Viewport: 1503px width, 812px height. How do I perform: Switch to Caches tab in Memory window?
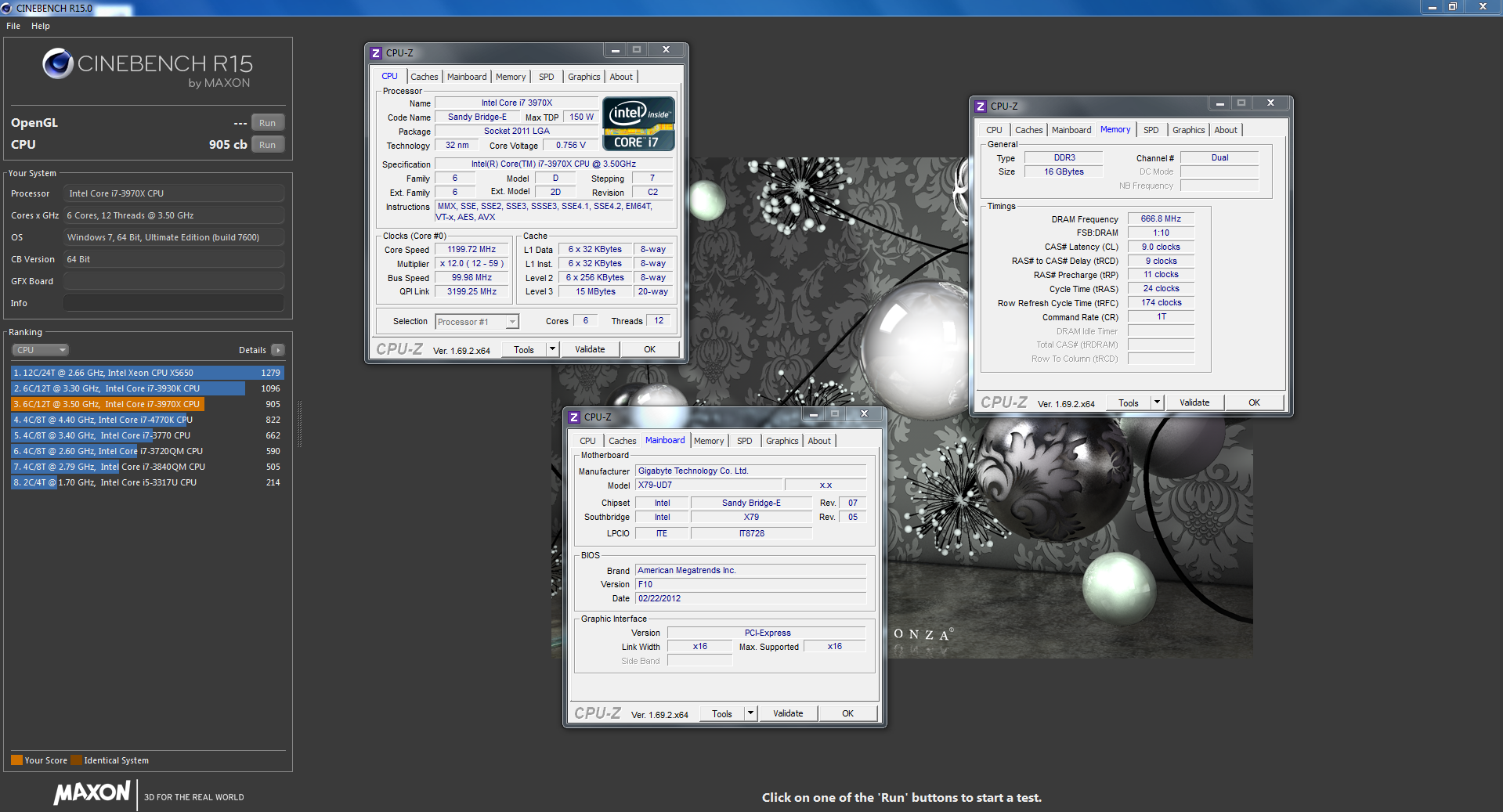click(x=1028, y=130)
